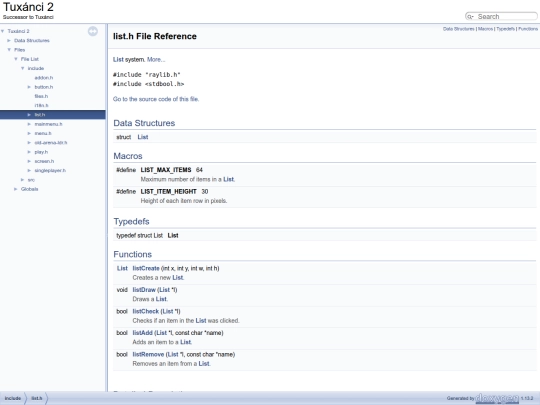Click the Data Structures section heading
Screen dimensions: 540x405
pos(144,123)
